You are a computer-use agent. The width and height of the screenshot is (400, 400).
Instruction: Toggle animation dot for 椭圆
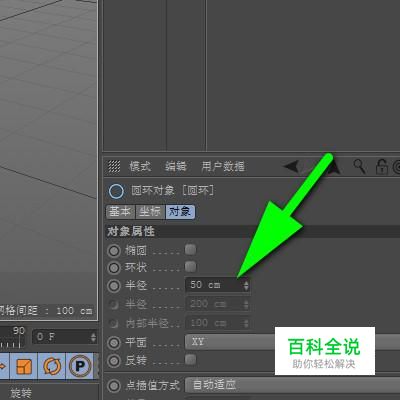[x=114, y=251]
